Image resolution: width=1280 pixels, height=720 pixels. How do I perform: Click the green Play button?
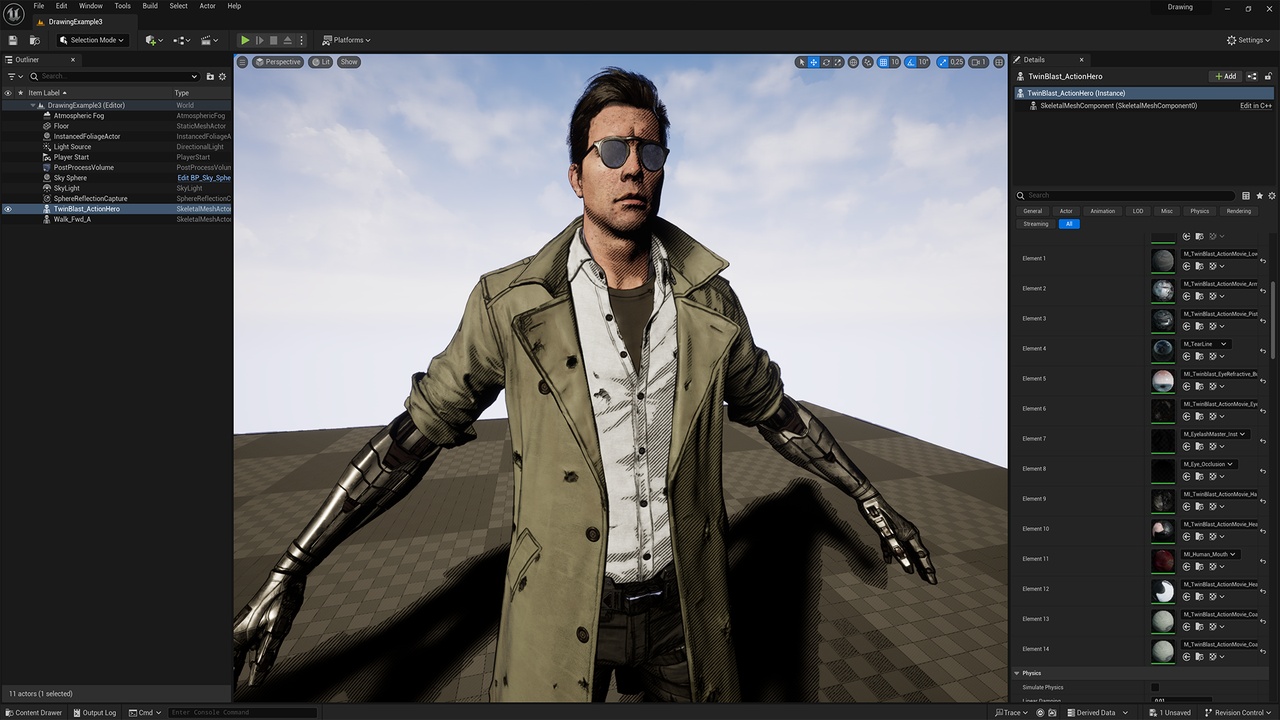(245, 40)
